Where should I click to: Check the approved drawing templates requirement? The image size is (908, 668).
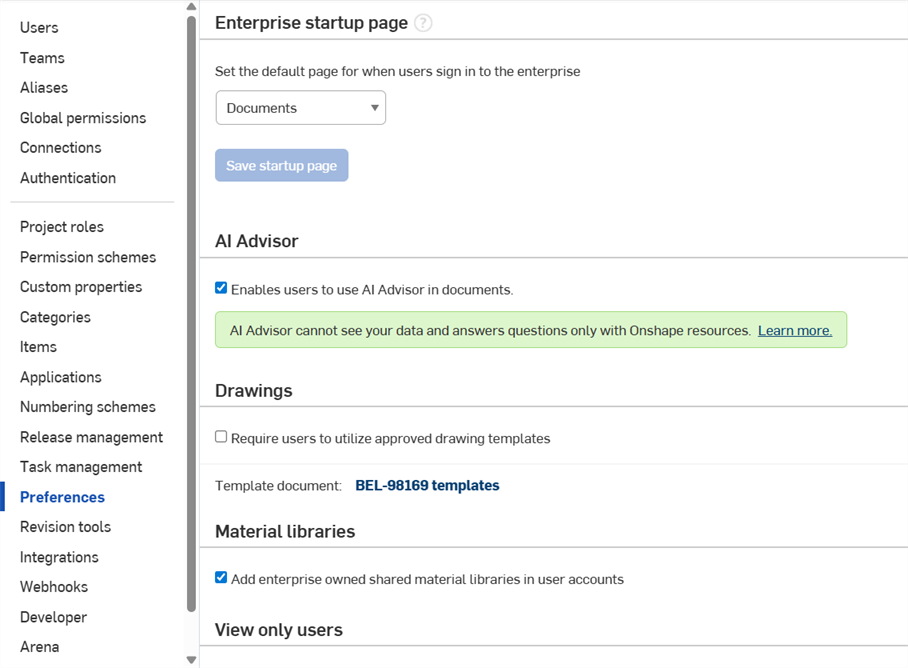(221, 435)
